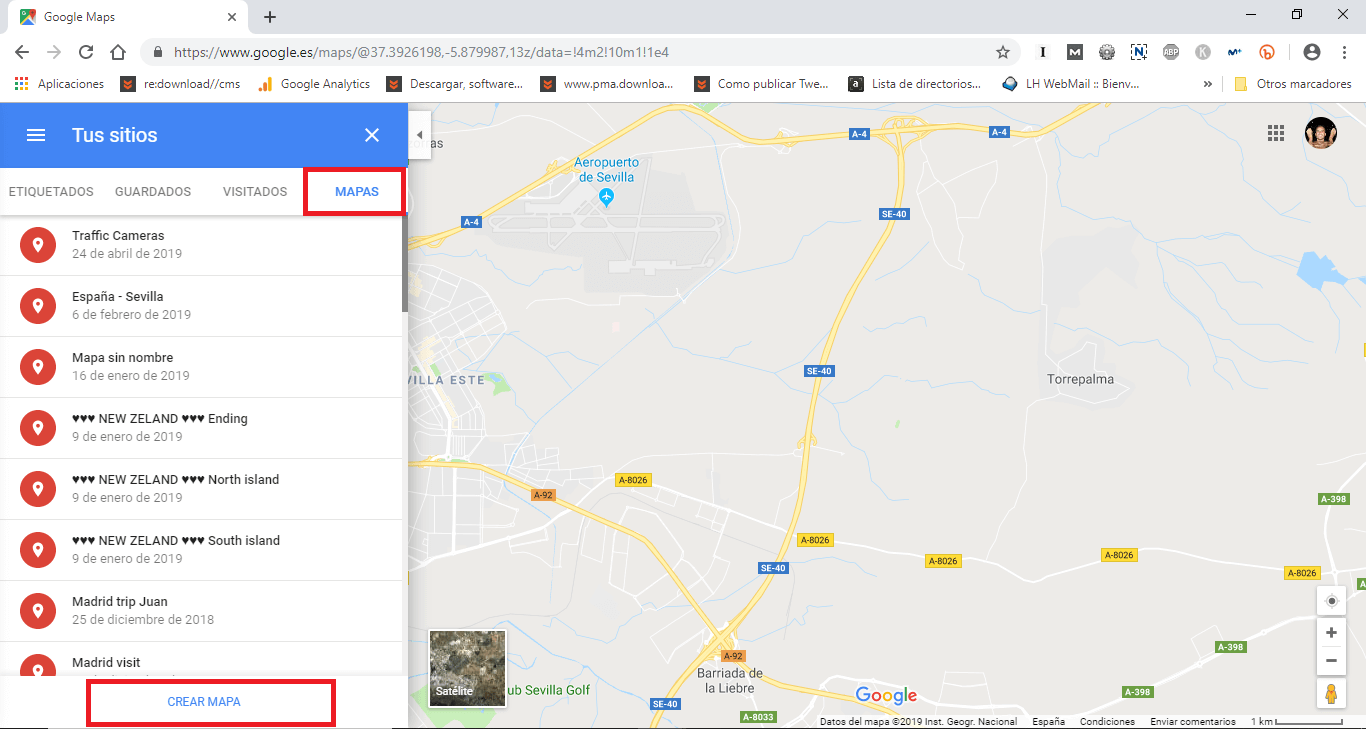Screen dimensions: 1366x729
Task: Go to the browser home page
Action: (118, 52)
